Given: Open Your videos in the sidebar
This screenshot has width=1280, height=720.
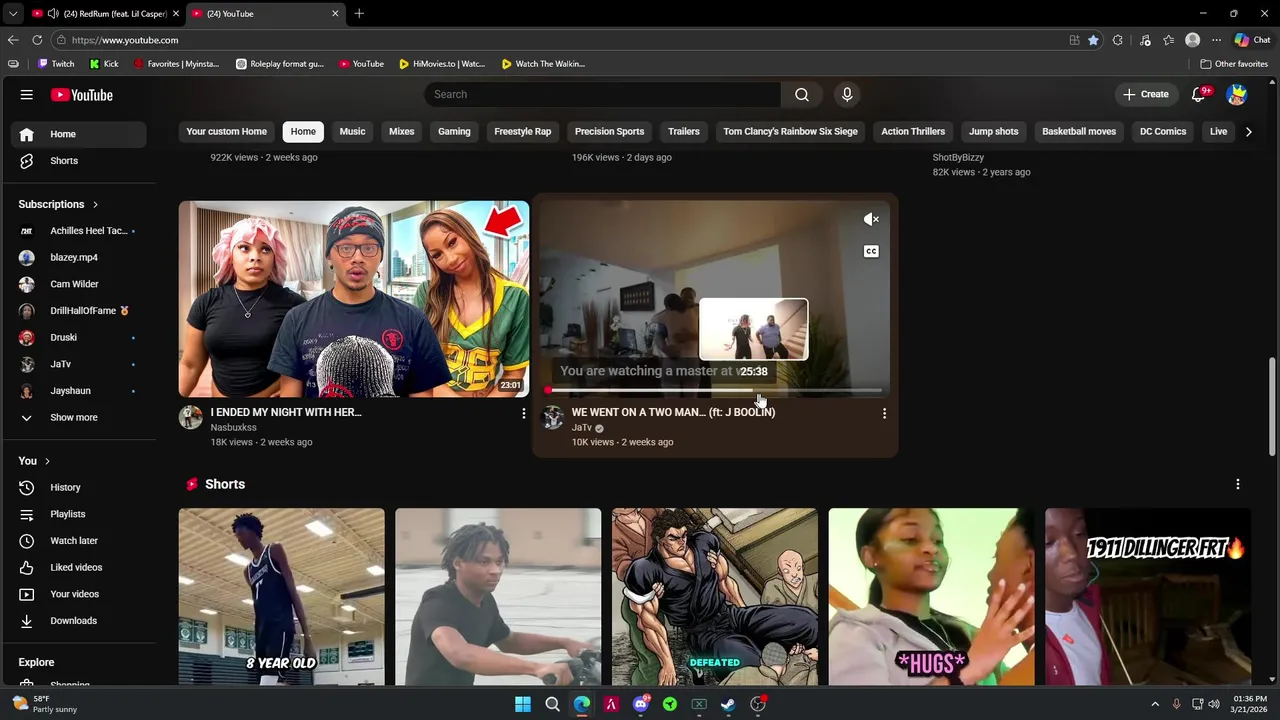Looking at the screenshot, I should click(x=80, y=594).
